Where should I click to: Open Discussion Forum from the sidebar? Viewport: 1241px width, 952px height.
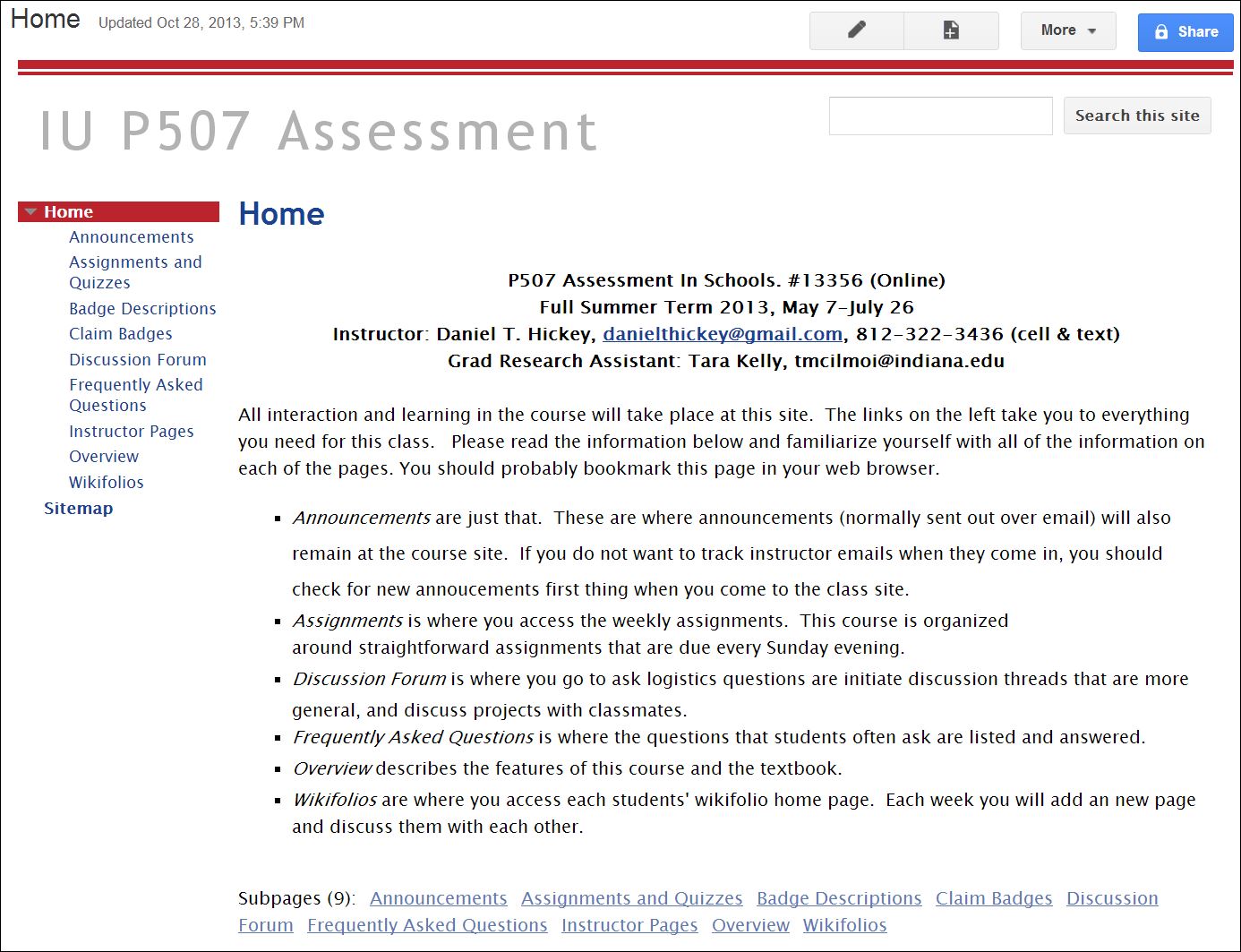(137, 360)
